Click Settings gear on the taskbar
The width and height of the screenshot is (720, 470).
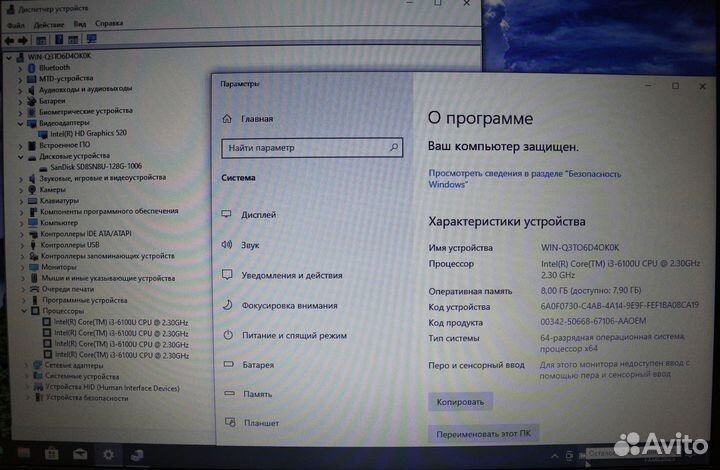[x=108, y=455]
